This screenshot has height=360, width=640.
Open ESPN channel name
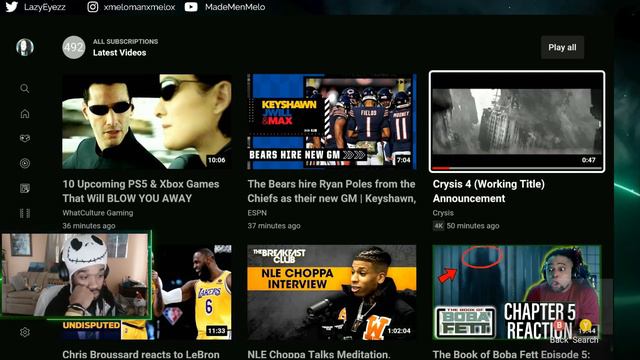click(257, 213)
